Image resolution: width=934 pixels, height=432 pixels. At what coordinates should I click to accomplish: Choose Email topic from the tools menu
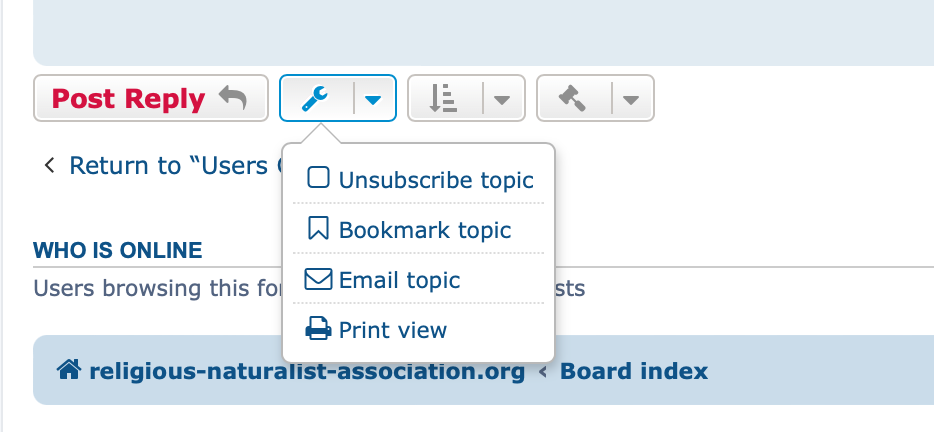(x=399, y=280)
